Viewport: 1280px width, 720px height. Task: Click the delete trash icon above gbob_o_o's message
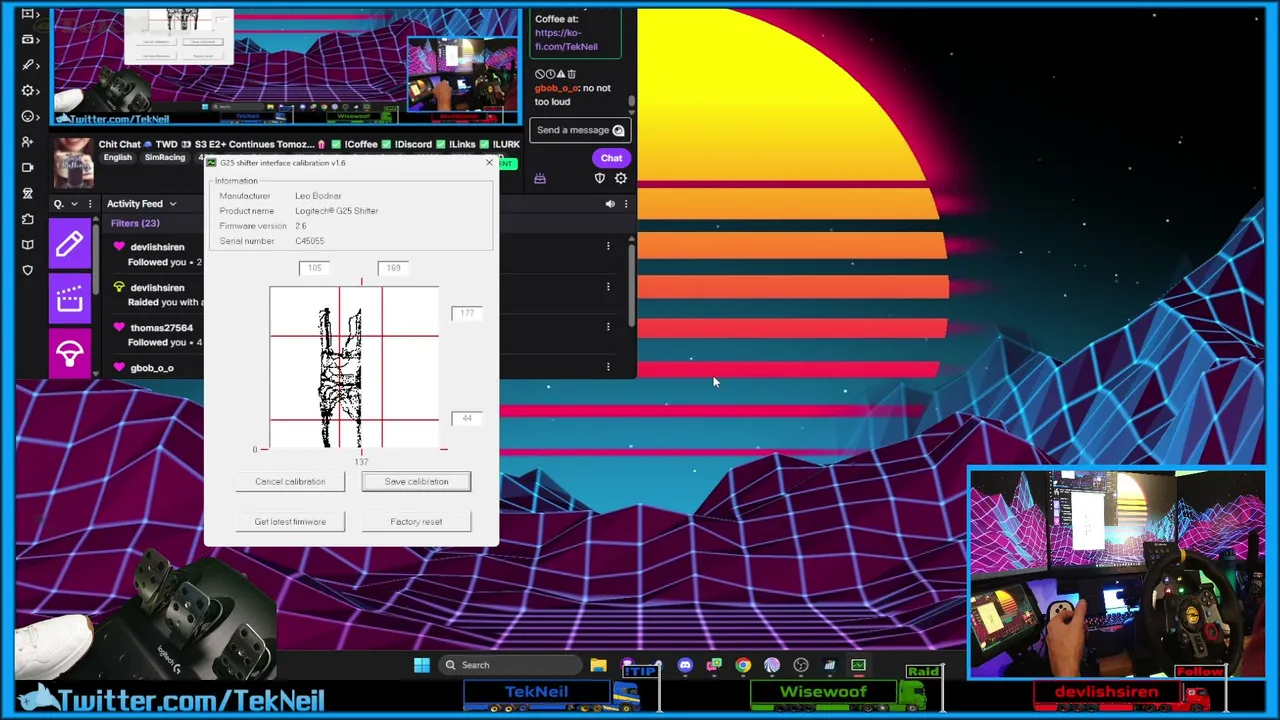point(572,74)
